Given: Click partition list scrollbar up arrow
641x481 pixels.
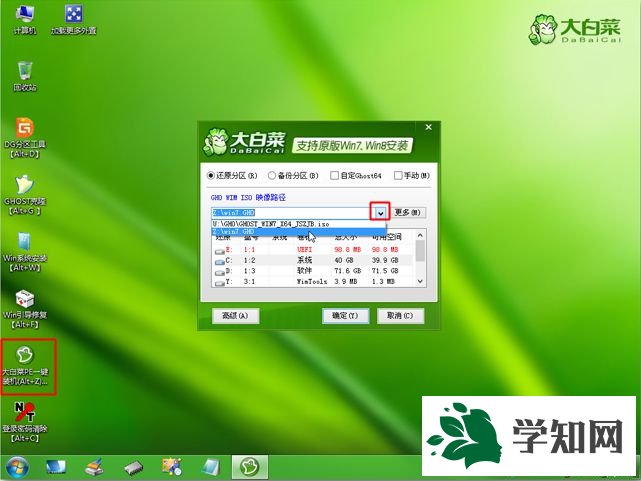Looking at the screenshot, I should (420, 235).
